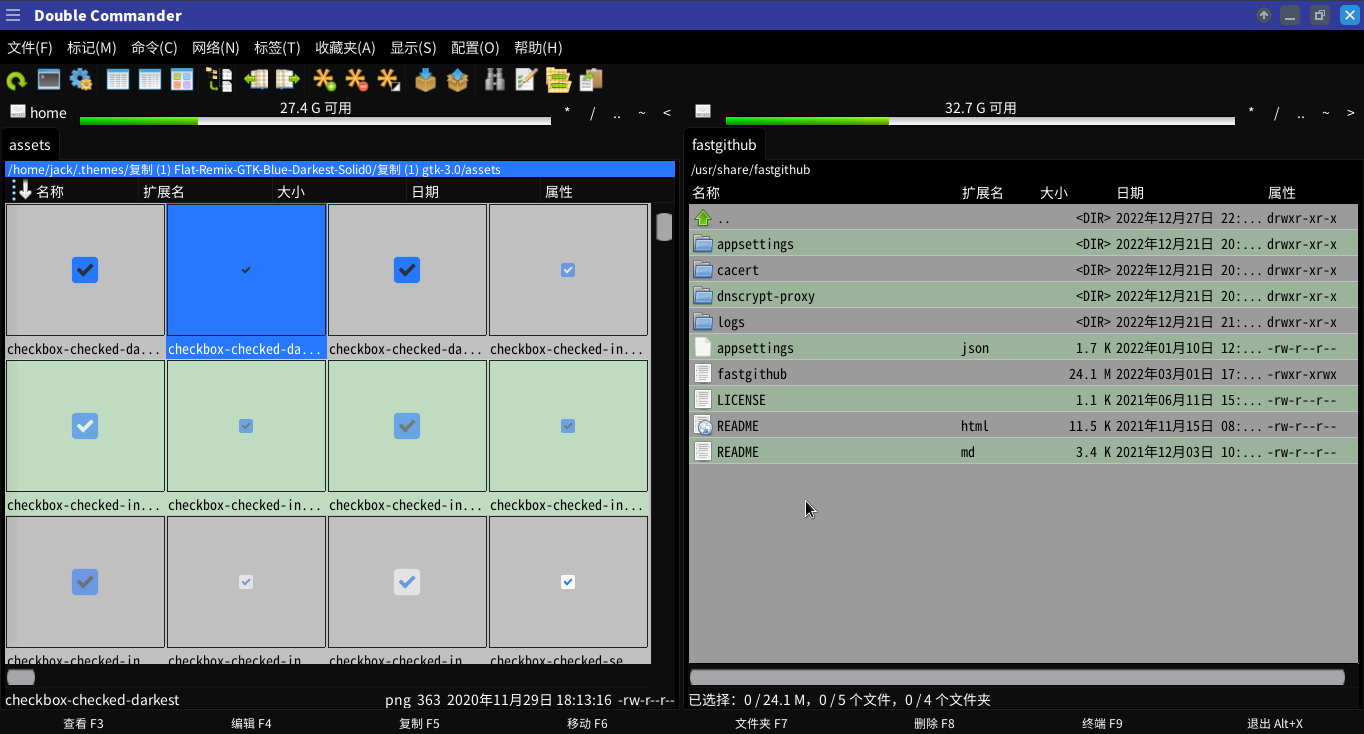Go forward to next directory
The width and height of the screenshot is (1364, 734).
point(287,79)
